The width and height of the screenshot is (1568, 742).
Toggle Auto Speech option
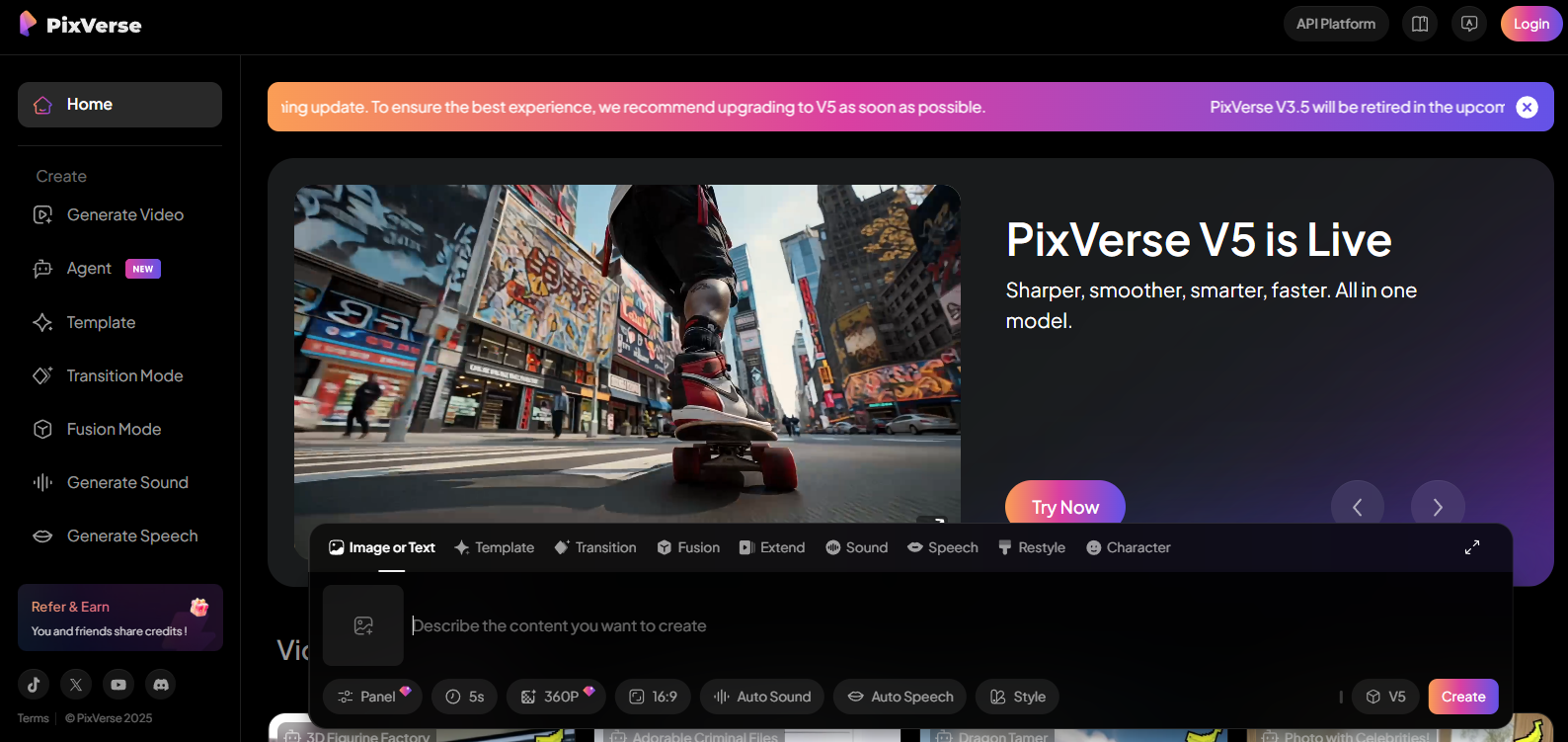coord(900,697)
